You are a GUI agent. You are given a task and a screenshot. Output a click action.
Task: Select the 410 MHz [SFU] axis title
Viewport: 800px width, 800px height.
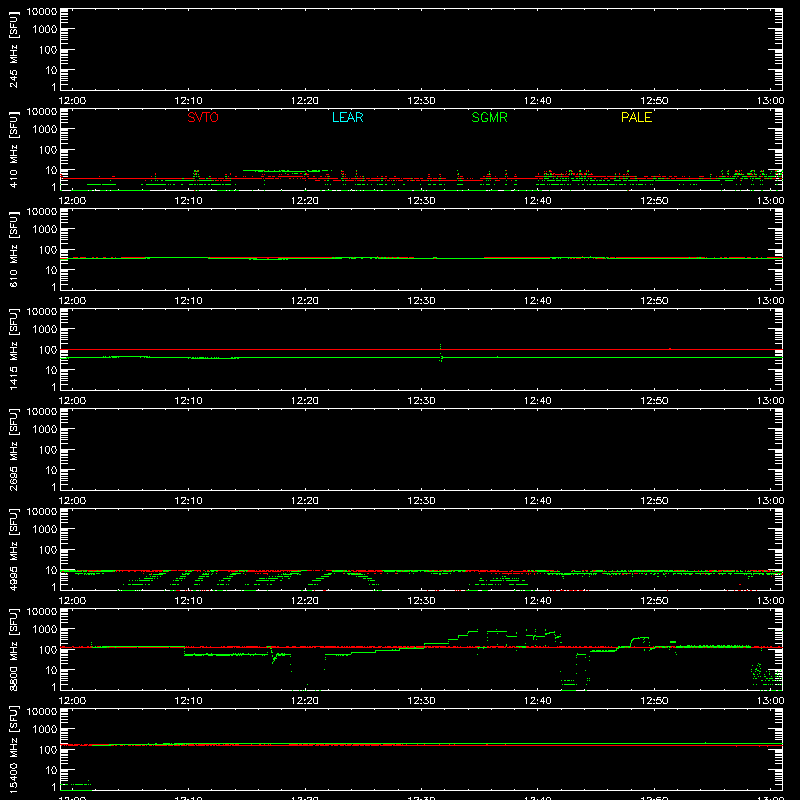pos(14,149)
